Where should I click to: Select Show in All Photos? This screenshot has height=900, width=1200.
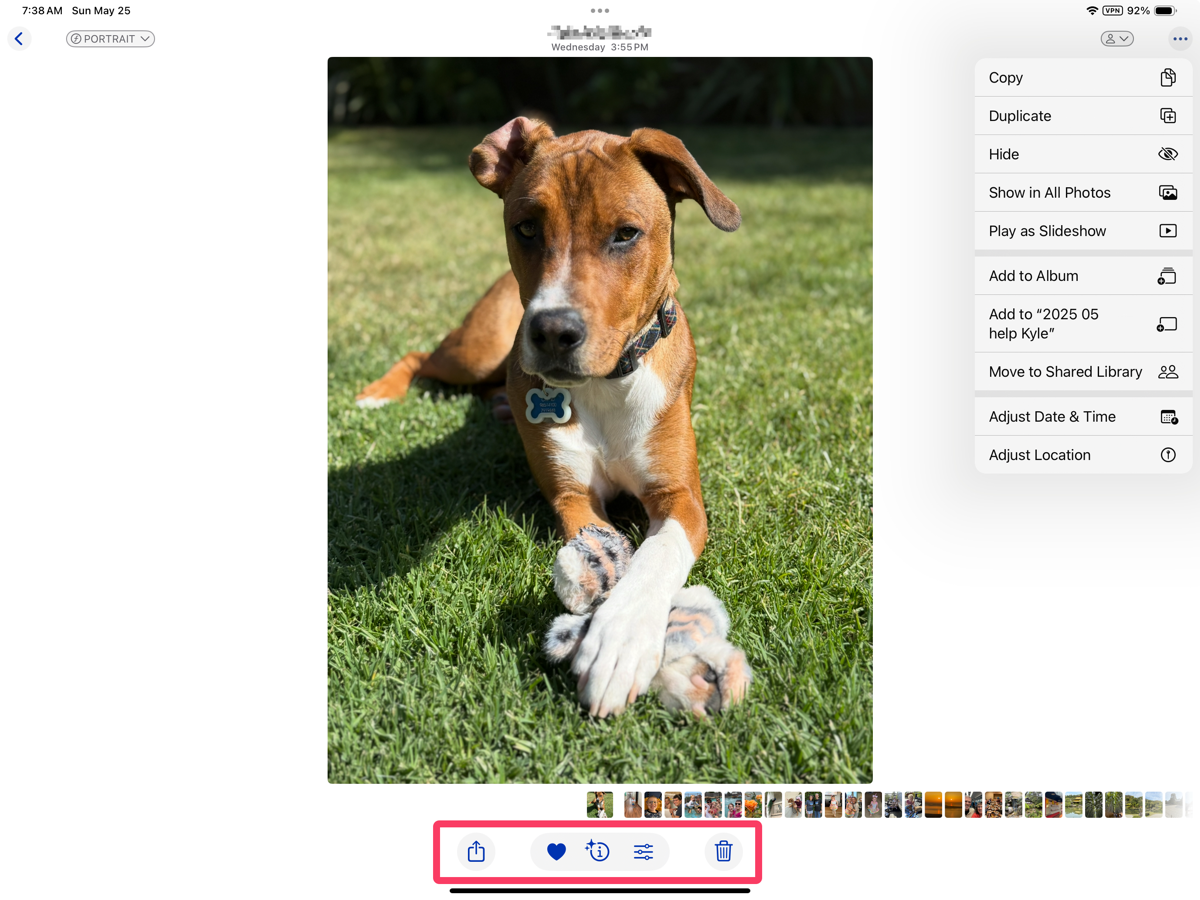(1082, 192)
